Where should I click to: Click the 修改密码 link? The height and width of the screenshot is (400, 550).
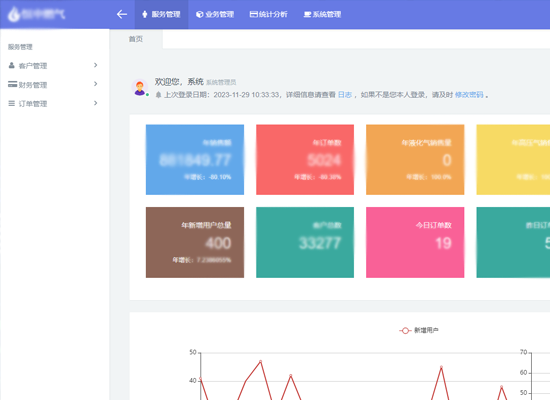[x=469, y=95]
